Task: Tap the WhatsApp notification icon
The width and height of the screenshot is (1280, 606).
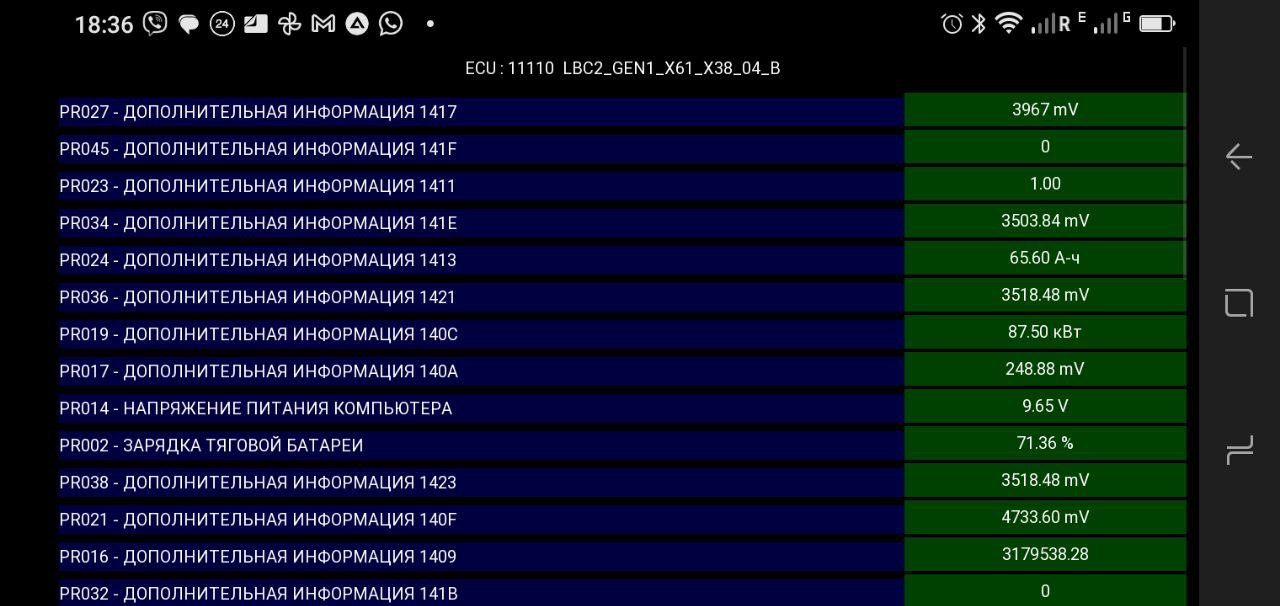Action: 391,24
